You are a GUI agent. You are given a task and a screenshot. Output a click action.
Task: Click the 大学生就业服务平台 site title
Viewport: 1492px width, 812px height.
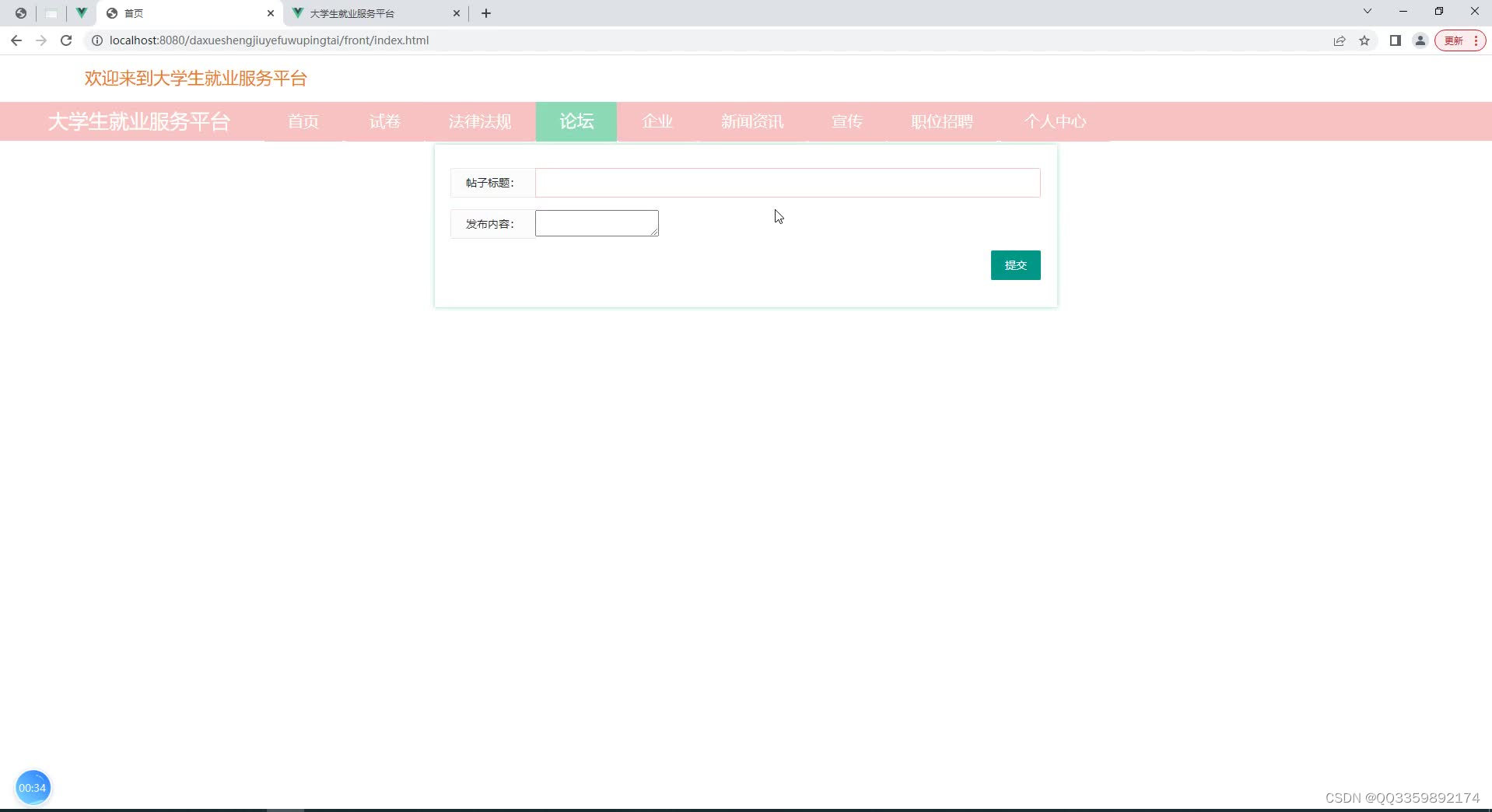tap(139, 121)
